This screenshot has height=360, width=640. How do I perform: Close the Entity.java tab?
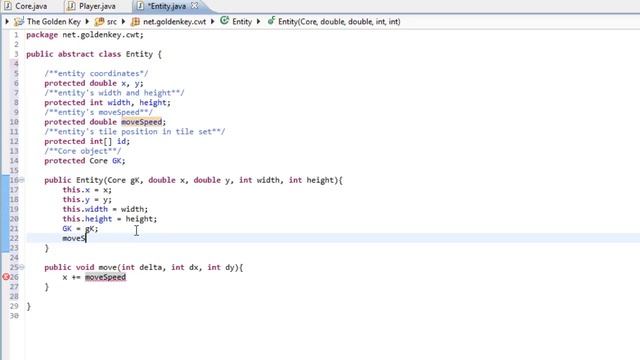click(x=195, y=6)
